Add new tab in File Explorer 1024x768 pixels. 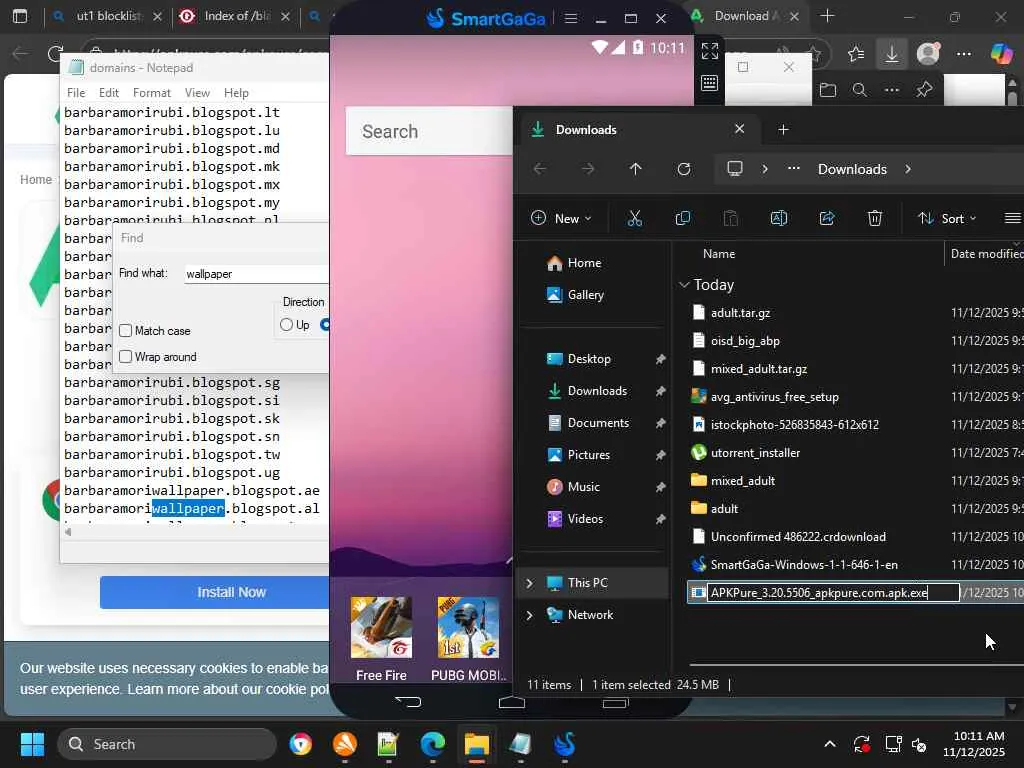click(783, 130)
